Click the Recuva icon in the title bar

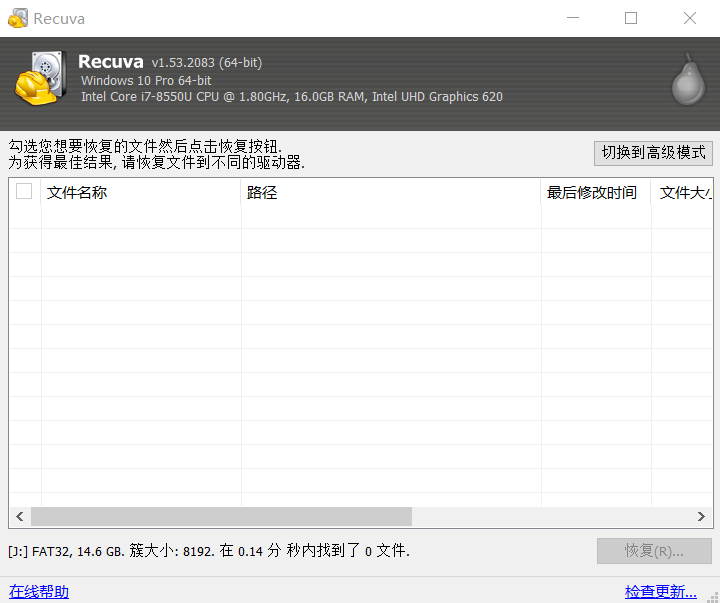click(17, 18)
